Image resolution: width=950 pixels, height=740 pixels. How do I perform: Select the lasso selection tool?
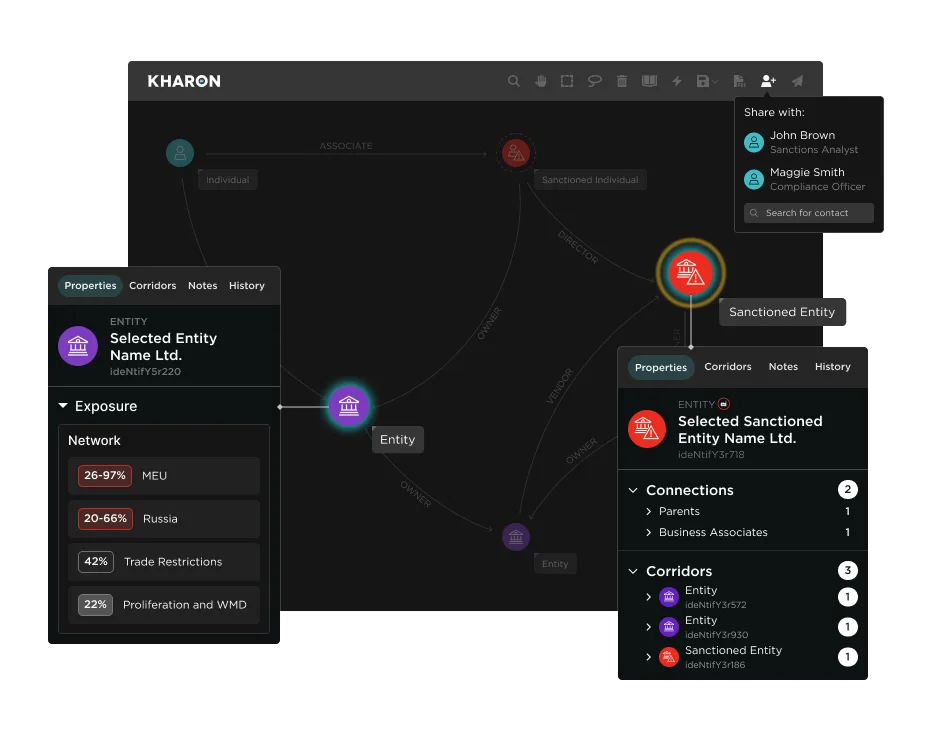pos(594,81)
